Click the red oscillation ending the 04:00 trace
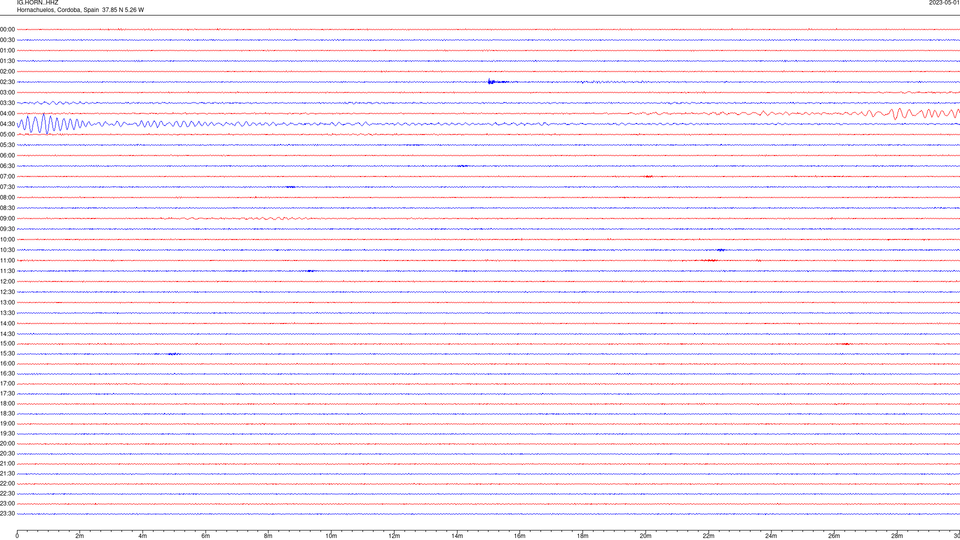 [x=923, y=113]
